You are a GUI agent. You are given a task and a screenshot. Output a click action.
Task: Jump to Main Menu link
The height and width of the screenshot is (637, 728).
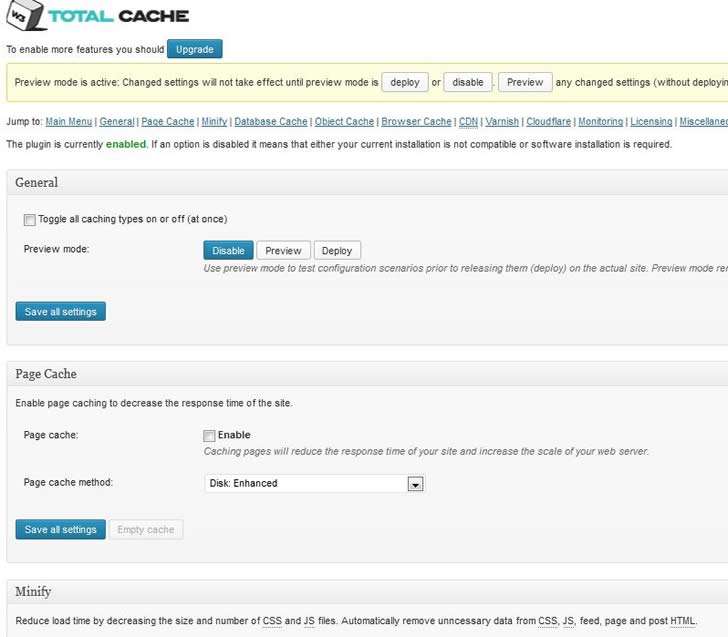pyautogui.click(x=69, y=122)
